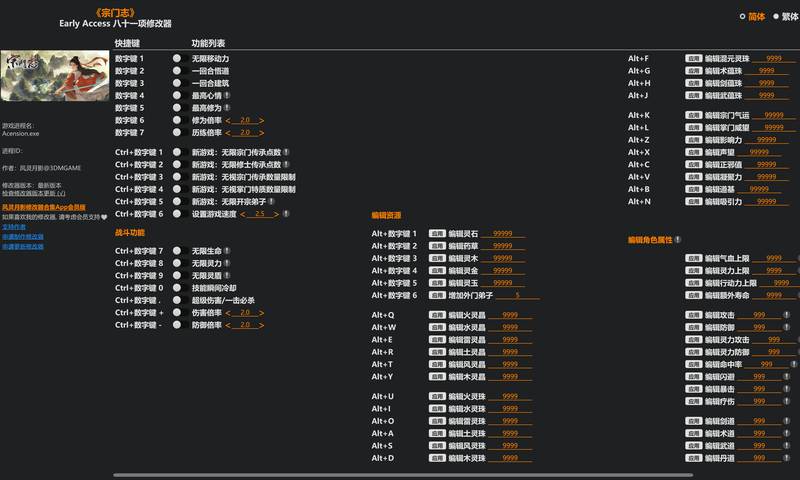Toggle 无限移动力 on
This screenshot has height=480, width=800.
[177, 58]
